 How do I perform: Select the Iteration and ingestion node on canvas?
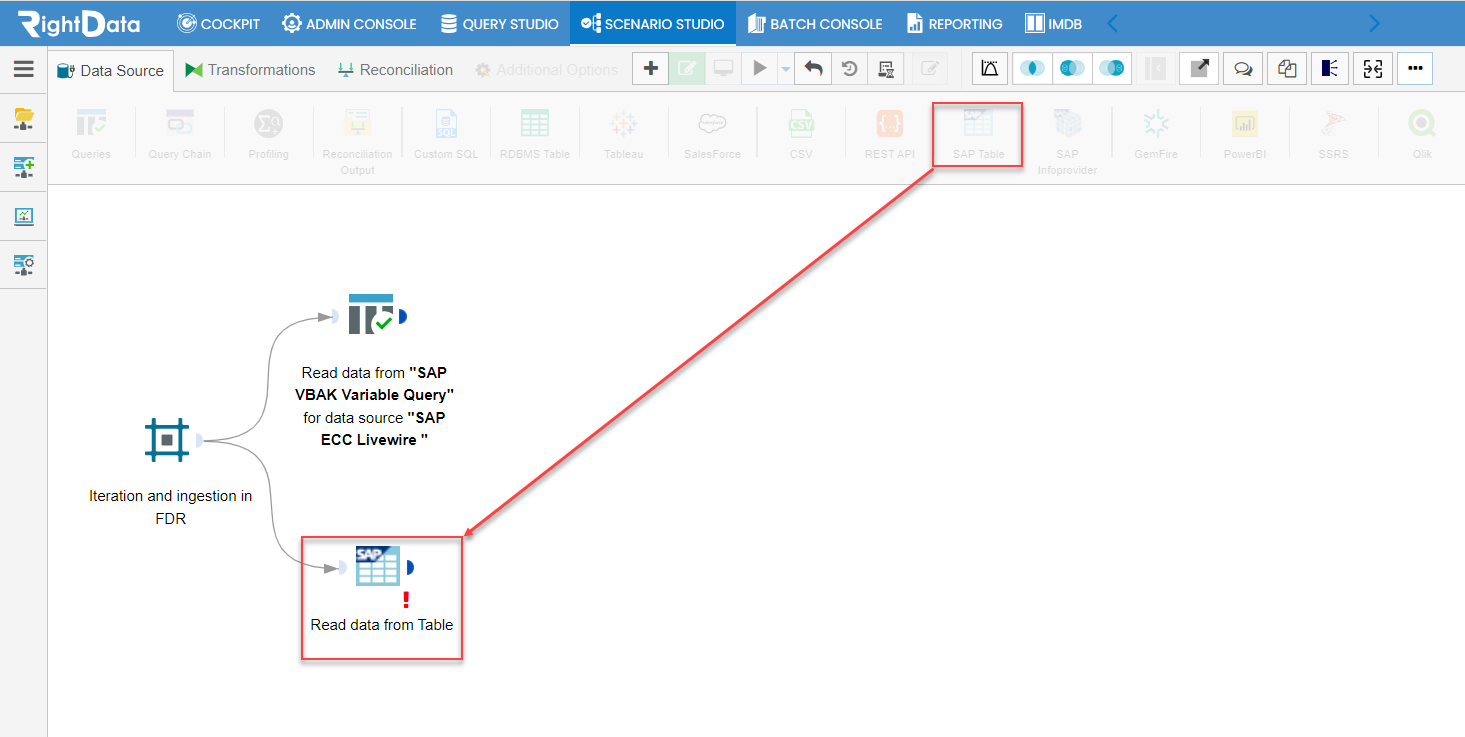(x=167, y=439)
